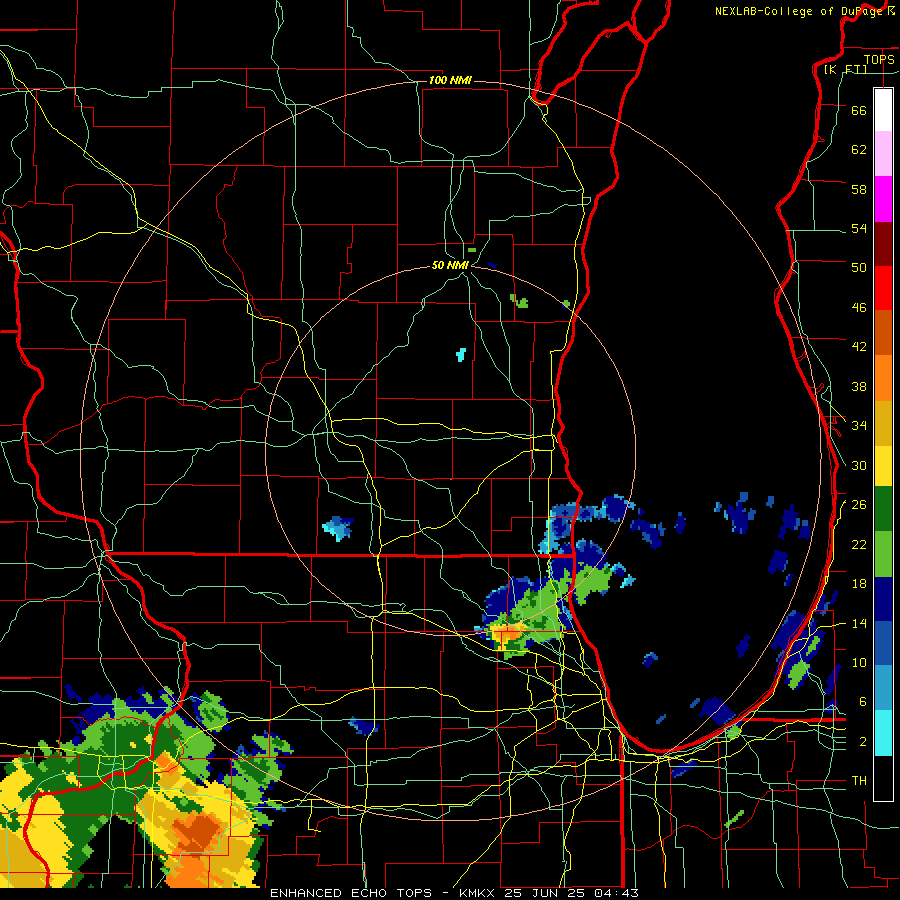The image size is (900, 900).
Task: Pick the light green legend swatch
Action: click(x=883, y=554)
